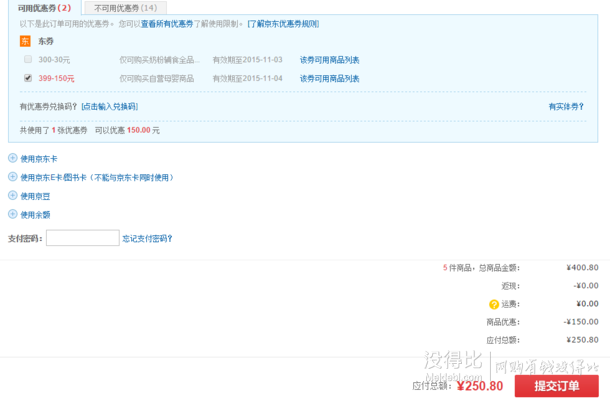Open the 不可用优惠券 (14) tab
Image resolution: width=610 pixels, height=401 pixels.
coord(125,8)
